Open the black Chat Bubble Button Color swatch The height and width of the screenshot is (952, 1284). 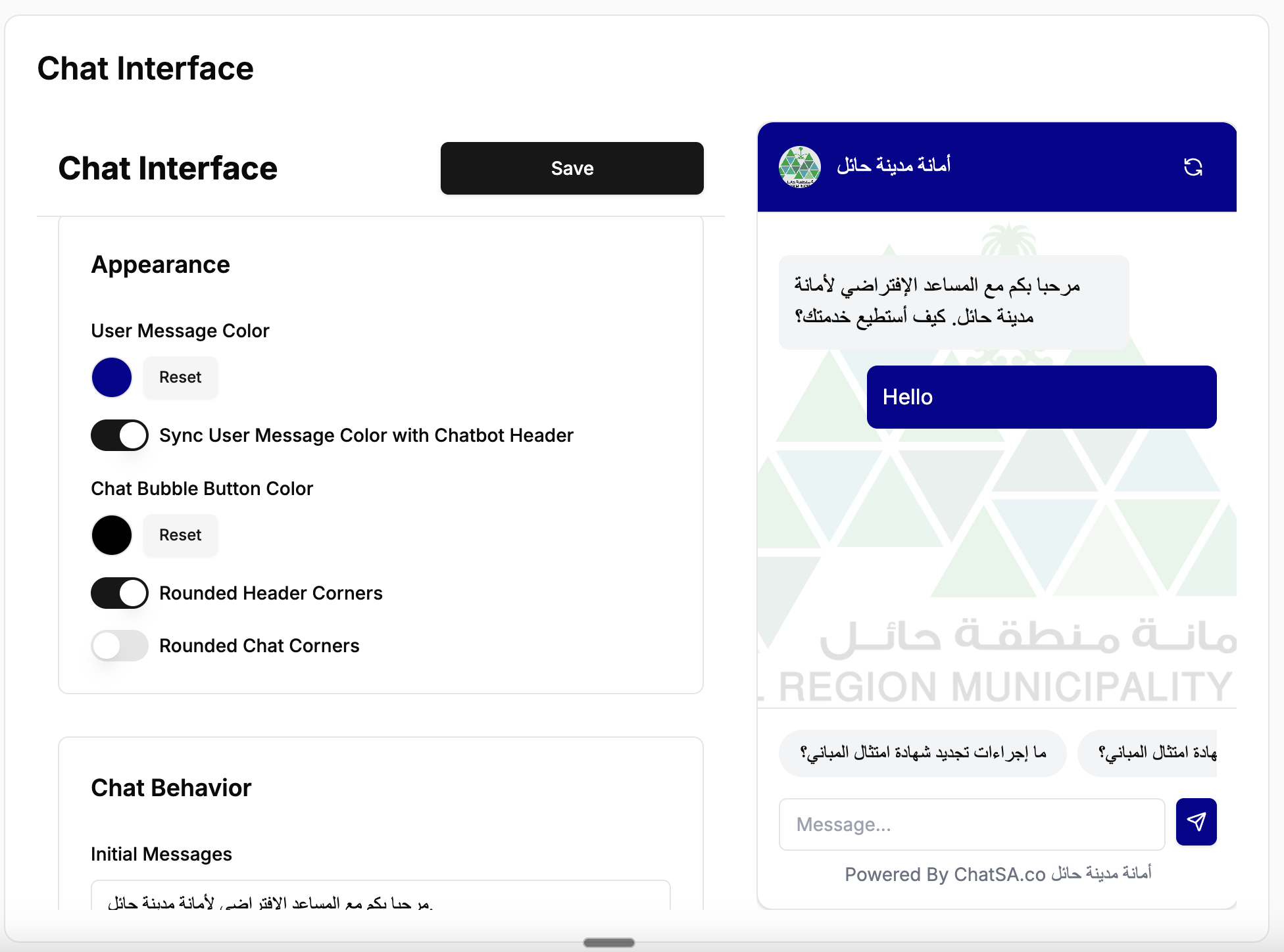[x=112, y=535]
